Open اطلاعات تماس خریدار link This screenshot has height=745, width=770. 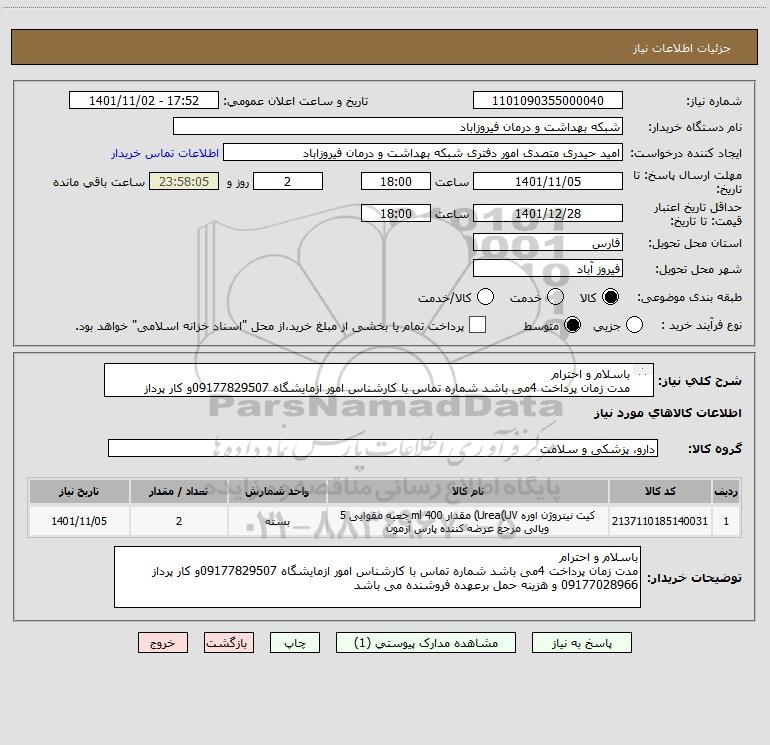165,153
